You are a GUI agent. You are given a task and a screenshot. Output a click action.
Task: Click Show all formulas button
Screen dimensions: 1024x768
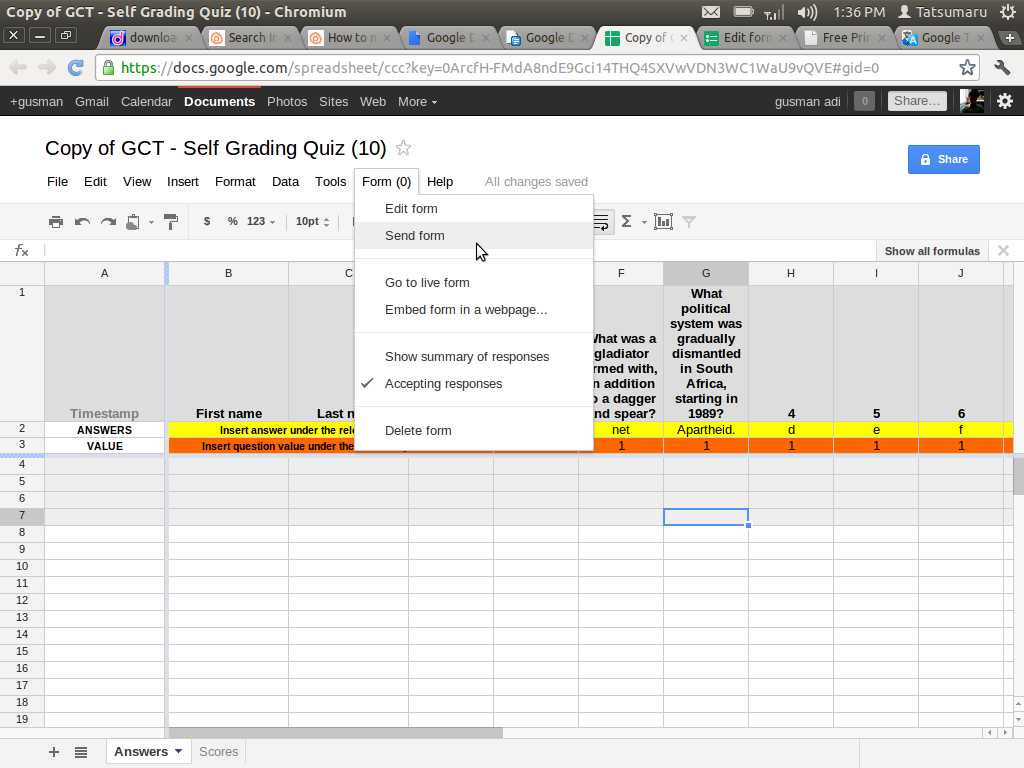[932, 251]
